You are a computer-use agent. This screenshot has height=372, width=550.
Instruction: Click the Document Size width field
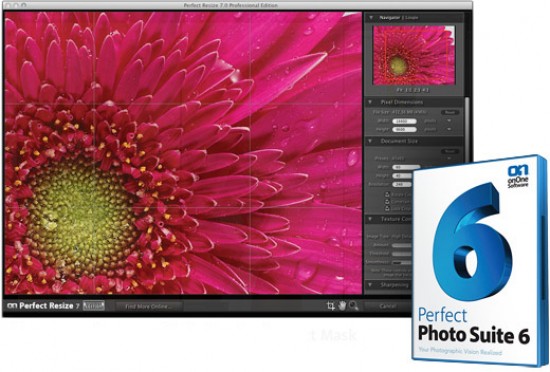[x=406, y=167]
